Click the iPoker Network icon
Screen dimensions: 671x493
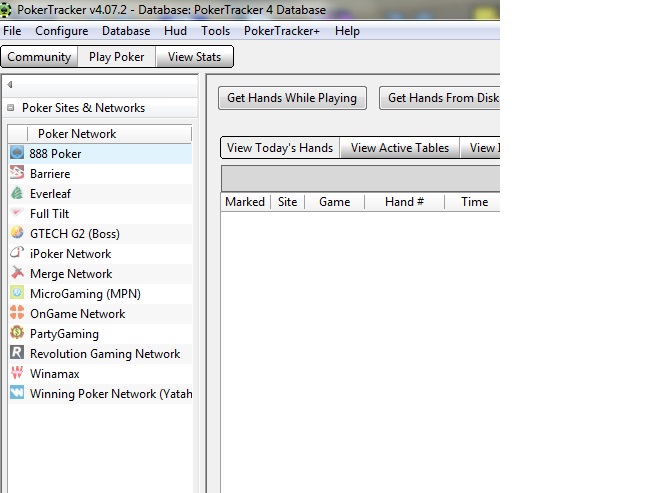[17, 252]
